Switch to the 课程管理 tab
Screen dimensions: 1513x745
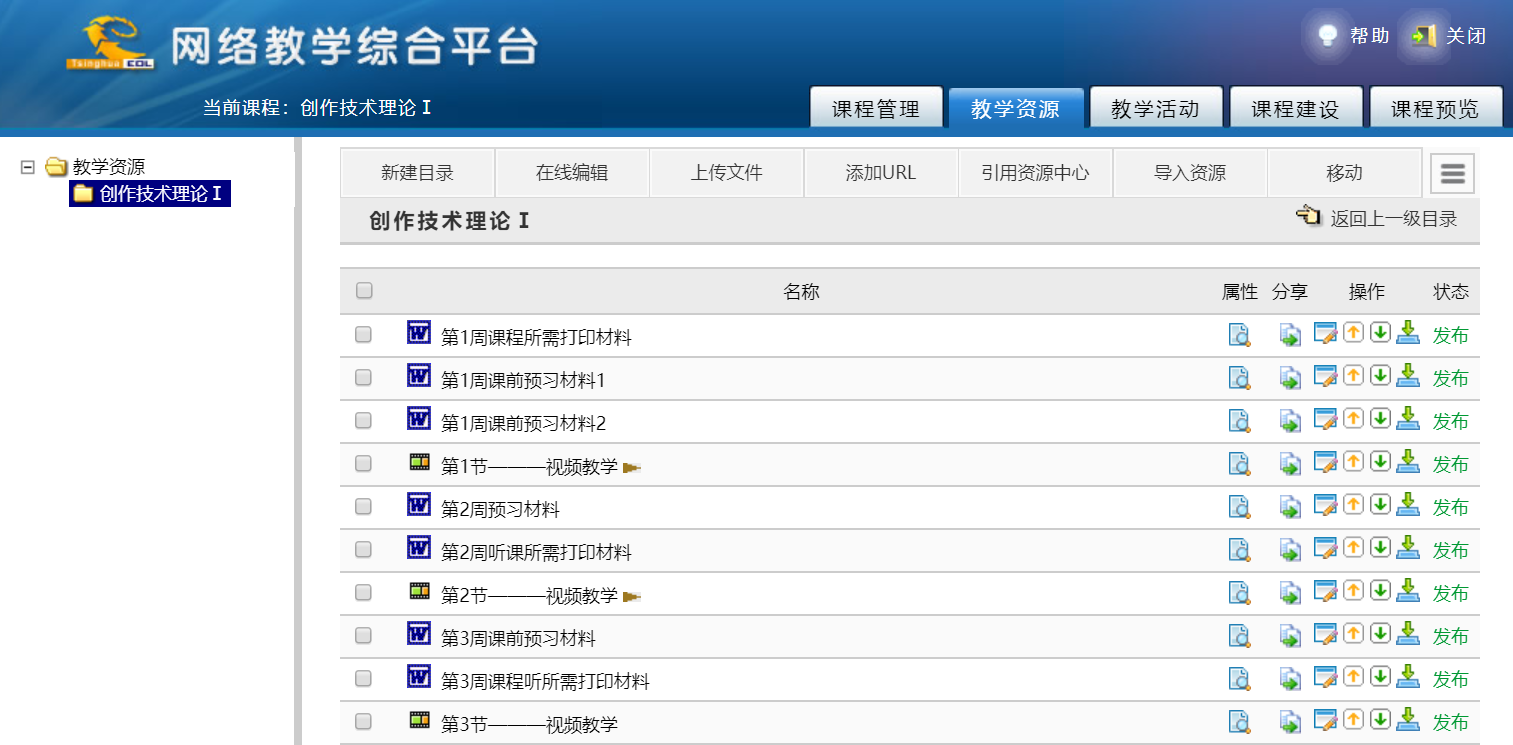(x=876, y=109)
